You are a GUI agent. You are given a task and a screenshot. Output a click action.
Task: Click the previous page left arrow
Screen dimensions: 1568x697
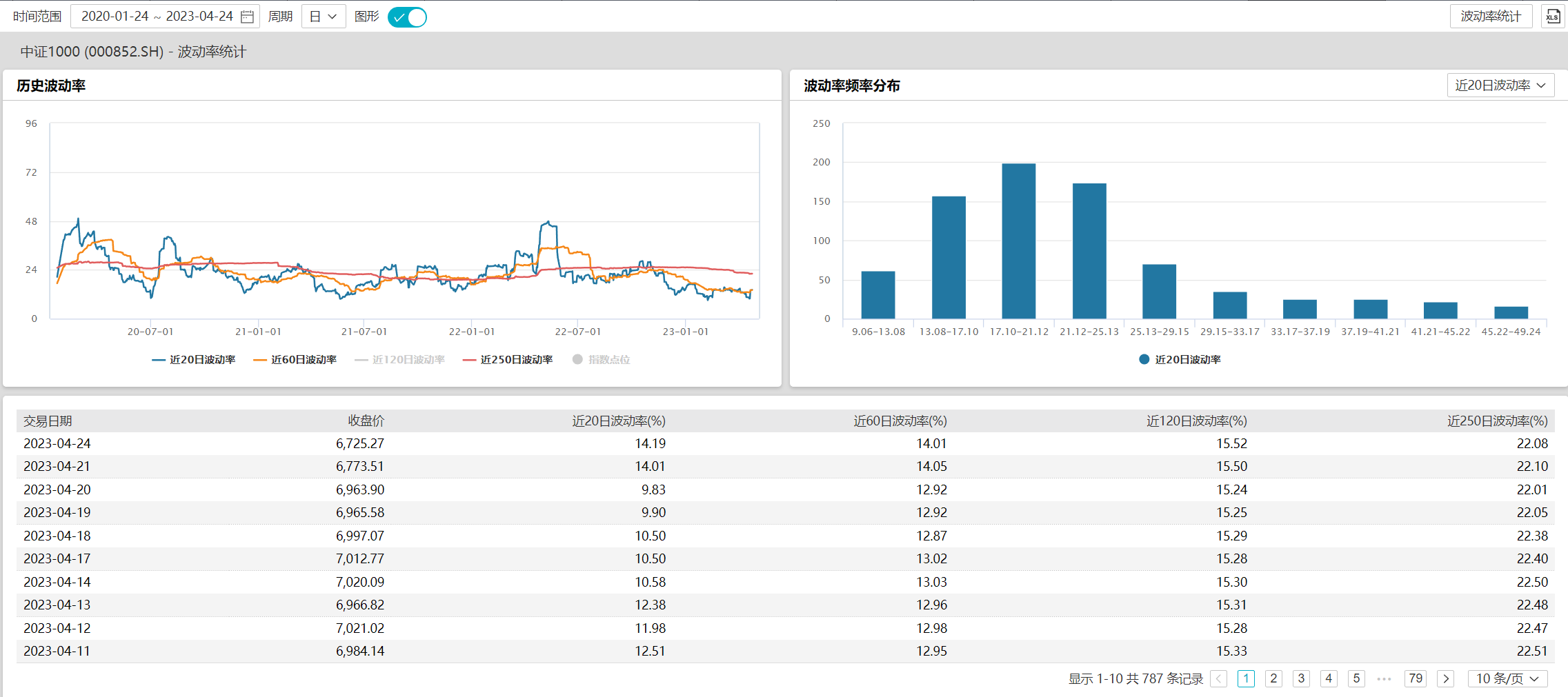click(x=1219, y=679)
